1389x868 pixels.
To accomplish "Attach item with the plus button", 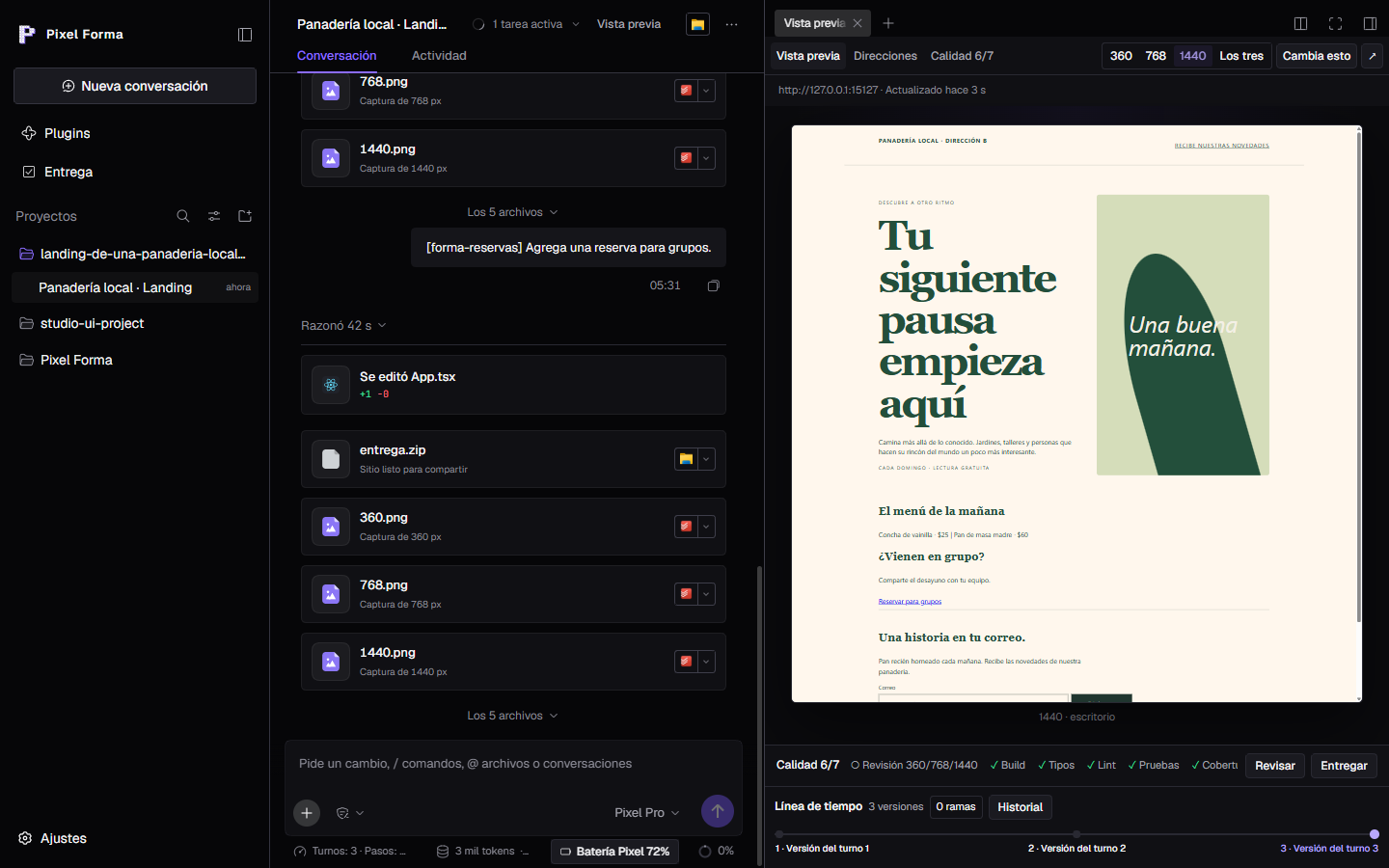I will tap(307, 812).
